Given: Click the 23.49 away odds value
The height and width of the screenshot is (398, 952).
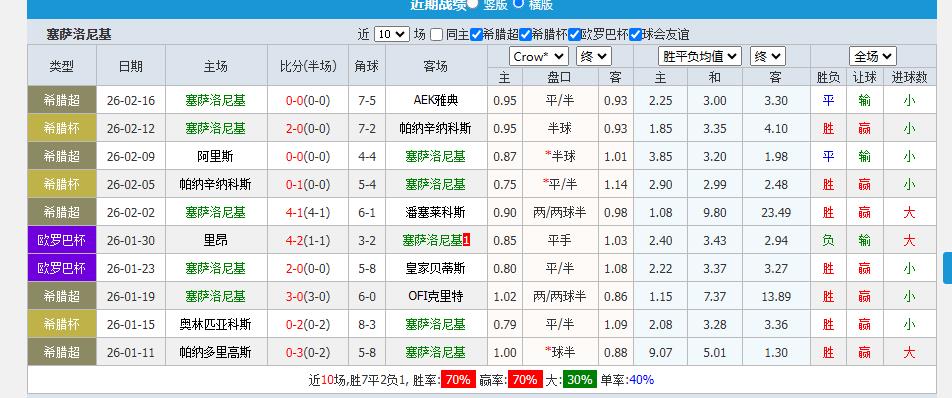Looking at the screenshot, I should [x=776, y=212].
